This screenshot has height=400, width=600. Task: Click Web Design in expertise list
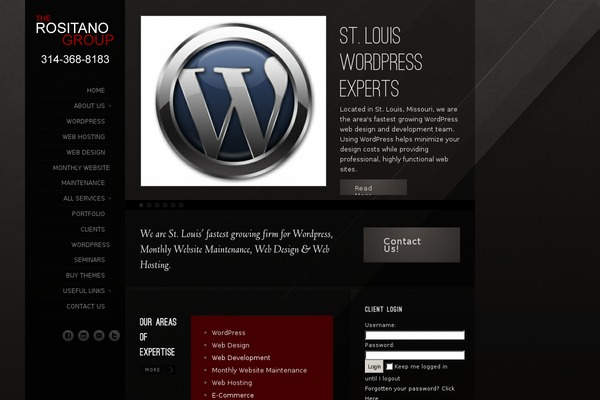coord(230,345)
